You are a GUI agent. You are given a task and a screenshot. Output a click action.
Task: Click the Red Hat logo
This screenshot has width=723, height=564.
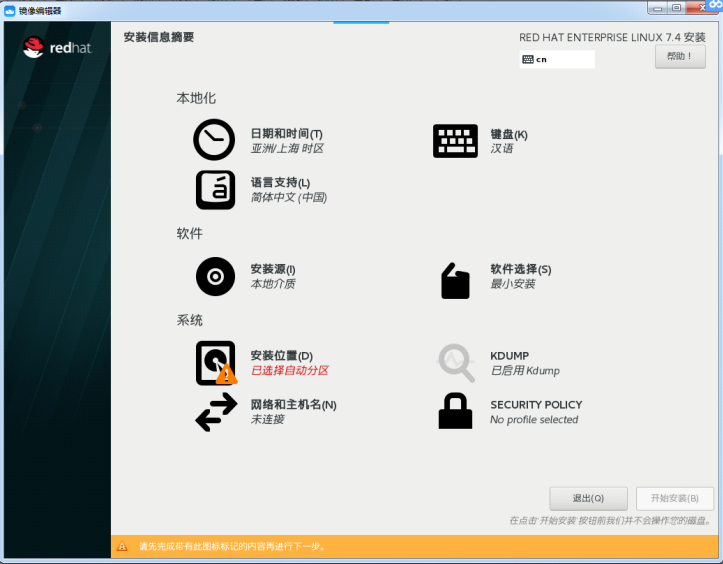coord(57,46)
